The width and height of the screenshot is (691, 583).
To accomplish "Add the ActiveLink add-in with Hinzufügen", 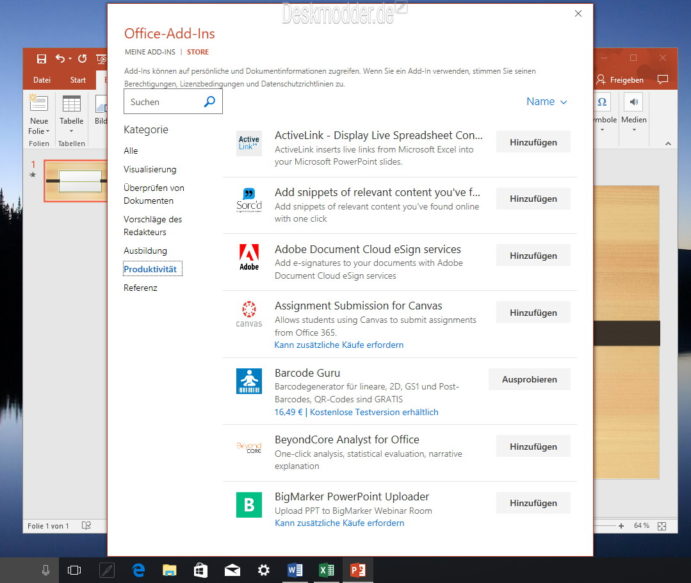I will tap(533, 142).
